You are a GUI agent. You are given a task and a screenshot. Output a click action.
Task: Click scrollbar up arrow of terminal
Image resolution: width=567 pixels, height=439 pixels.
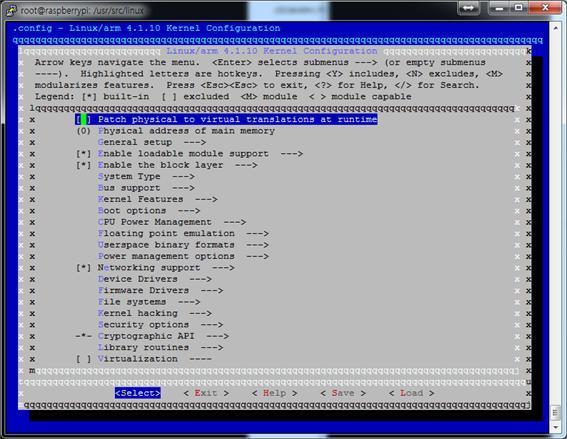click(x=556, y=27)
